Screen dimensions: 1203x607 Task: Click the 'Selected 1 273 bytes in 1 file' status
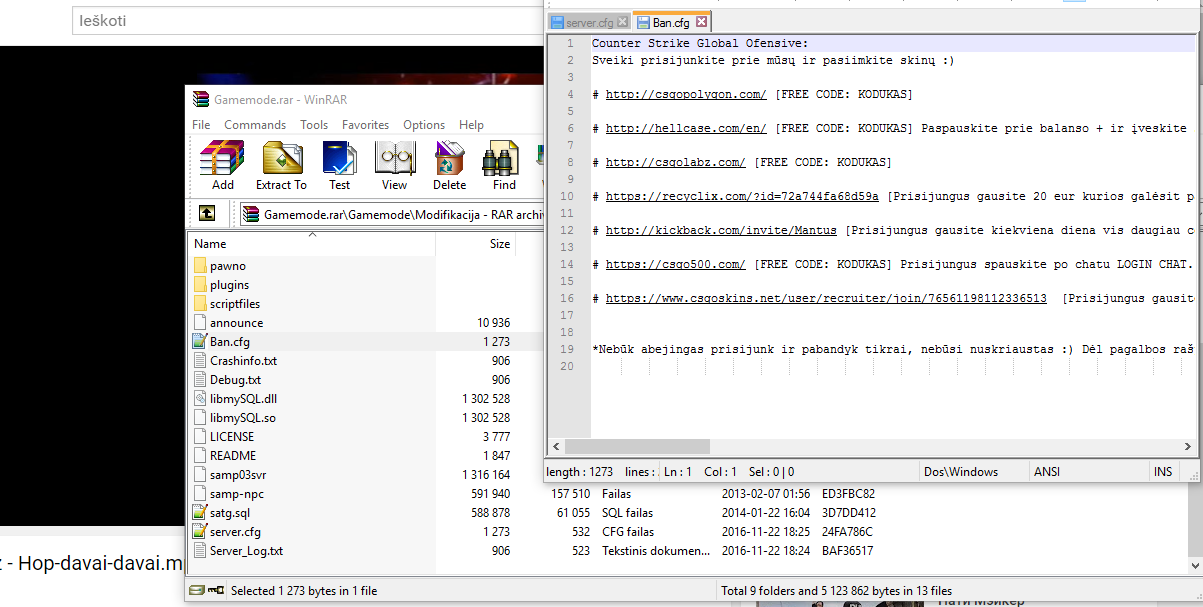pyautogui.click(x=304, y=591)
